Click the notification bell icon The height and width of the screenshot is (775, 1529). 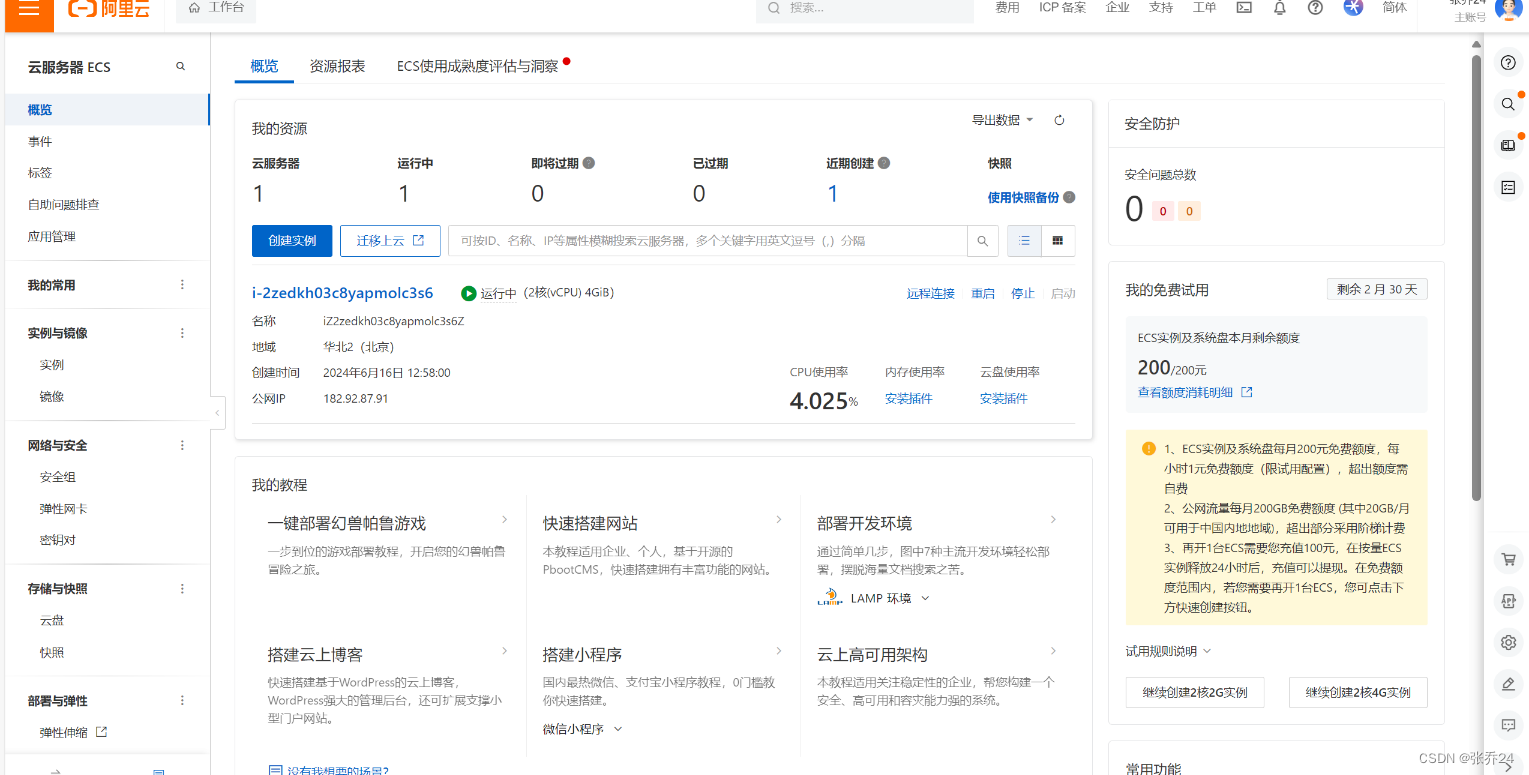(1279, 8)
